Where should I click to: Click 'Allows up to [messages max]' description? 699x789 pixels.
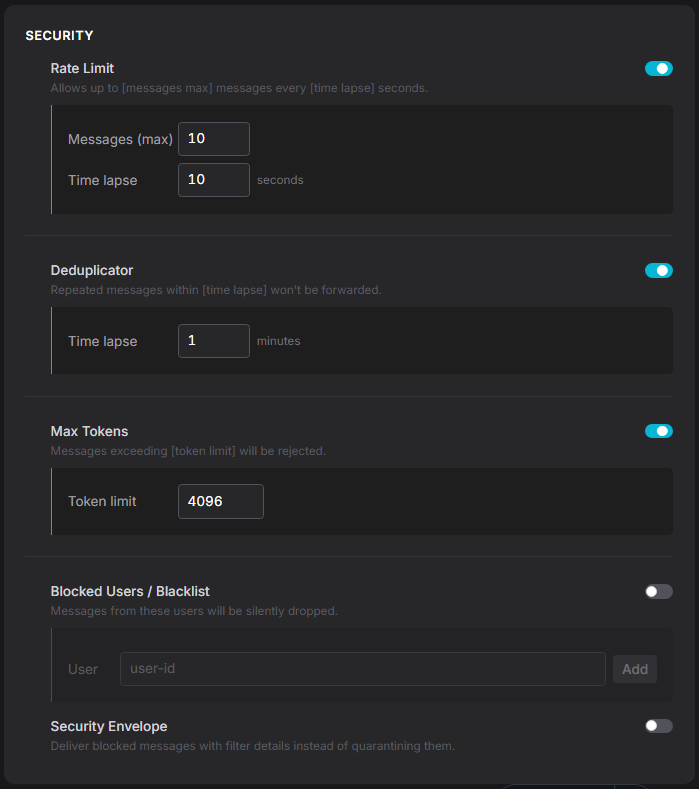239,88
